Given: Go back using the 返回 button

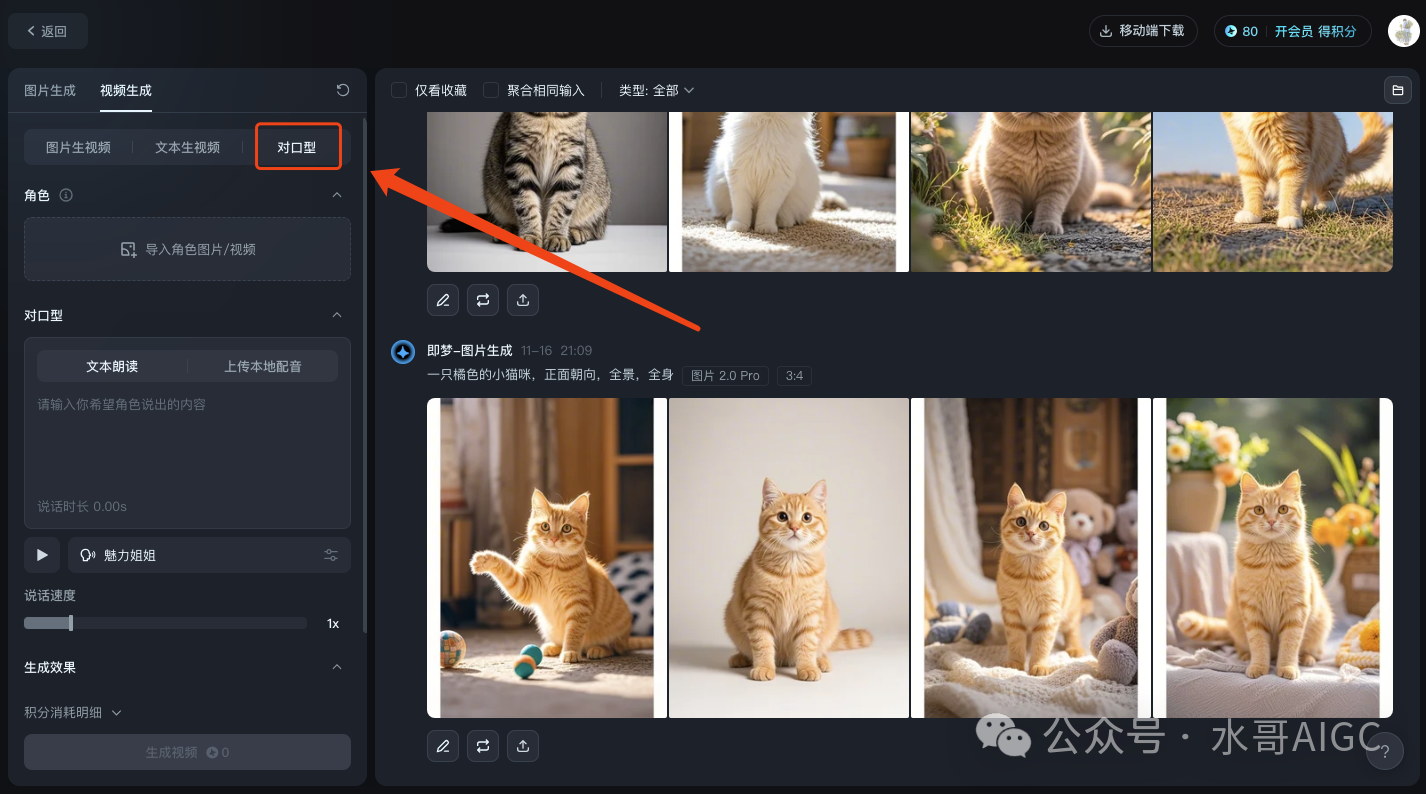Looking at the screenshot, I should click(47, 31).
